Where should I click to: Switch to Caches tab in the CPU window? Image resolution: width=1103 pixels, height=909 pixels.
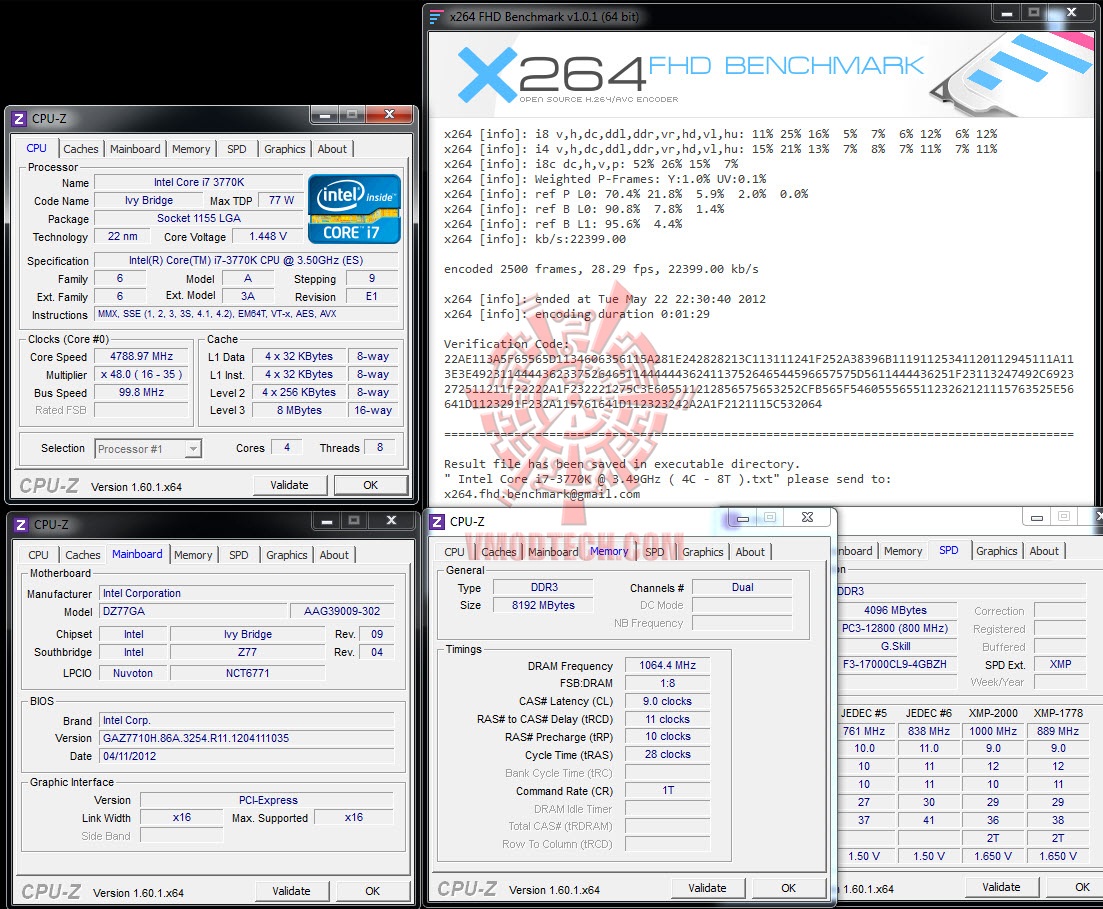click(81, 149)
